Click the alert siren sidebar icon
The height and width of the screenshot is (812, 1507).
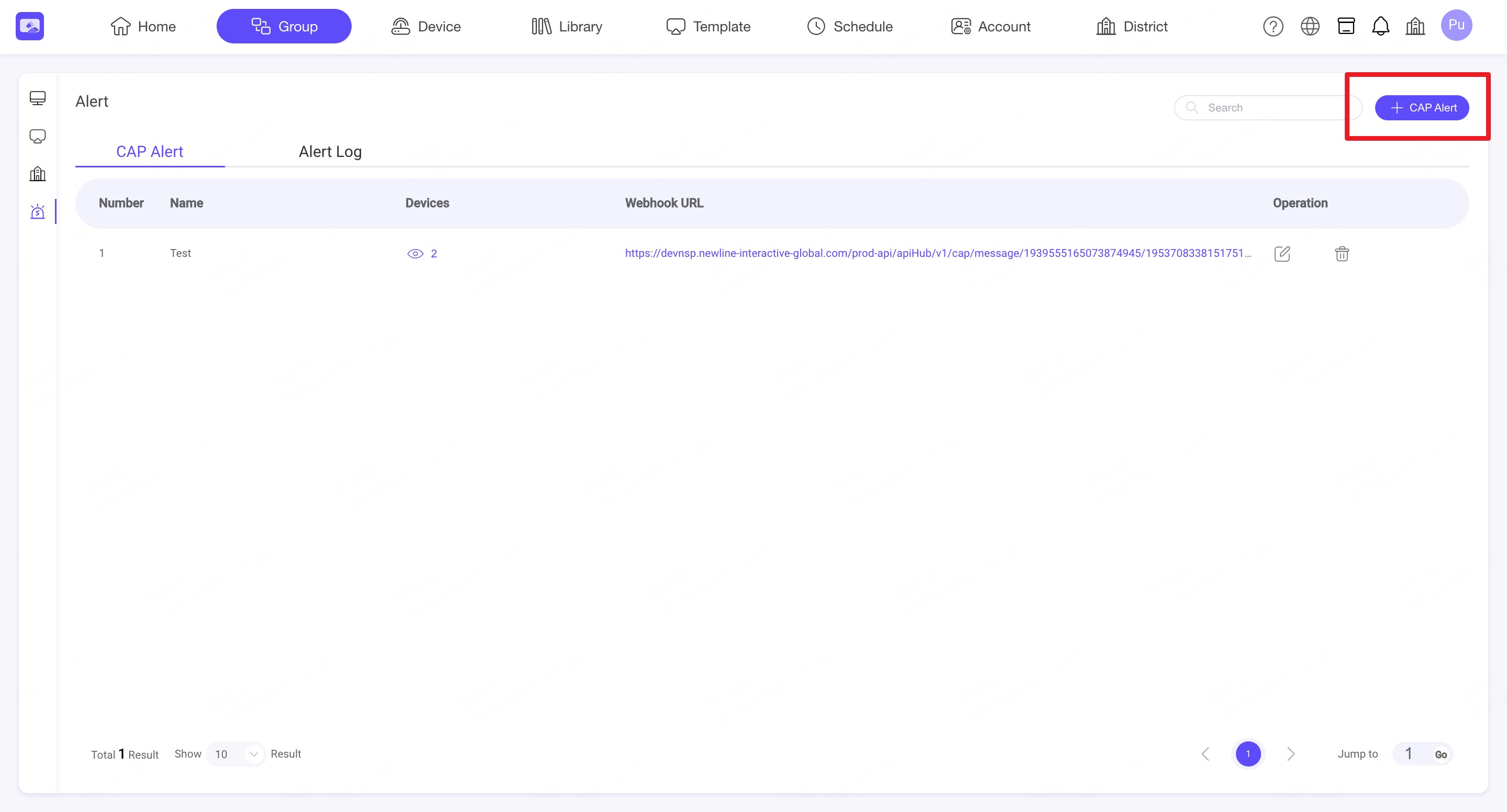point(38,211)
